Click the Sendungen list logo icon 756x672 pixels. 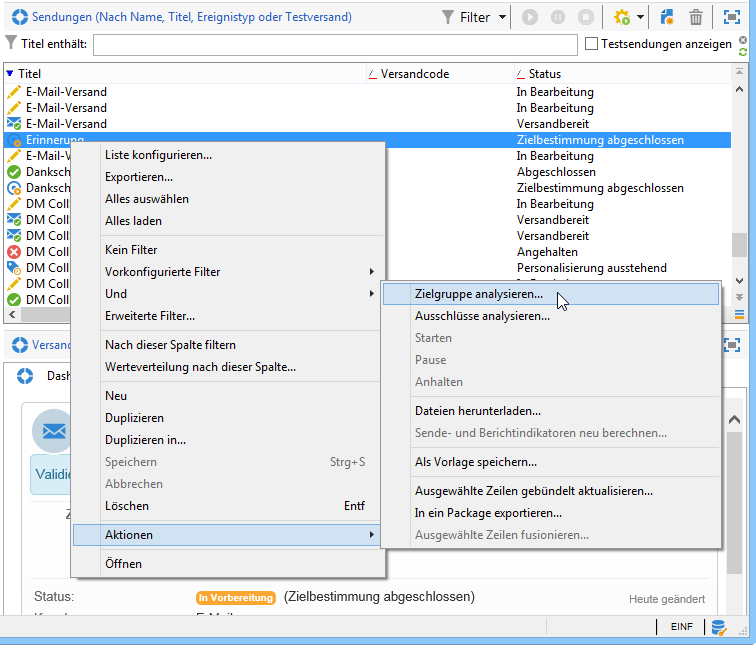[x=20, y=17]
